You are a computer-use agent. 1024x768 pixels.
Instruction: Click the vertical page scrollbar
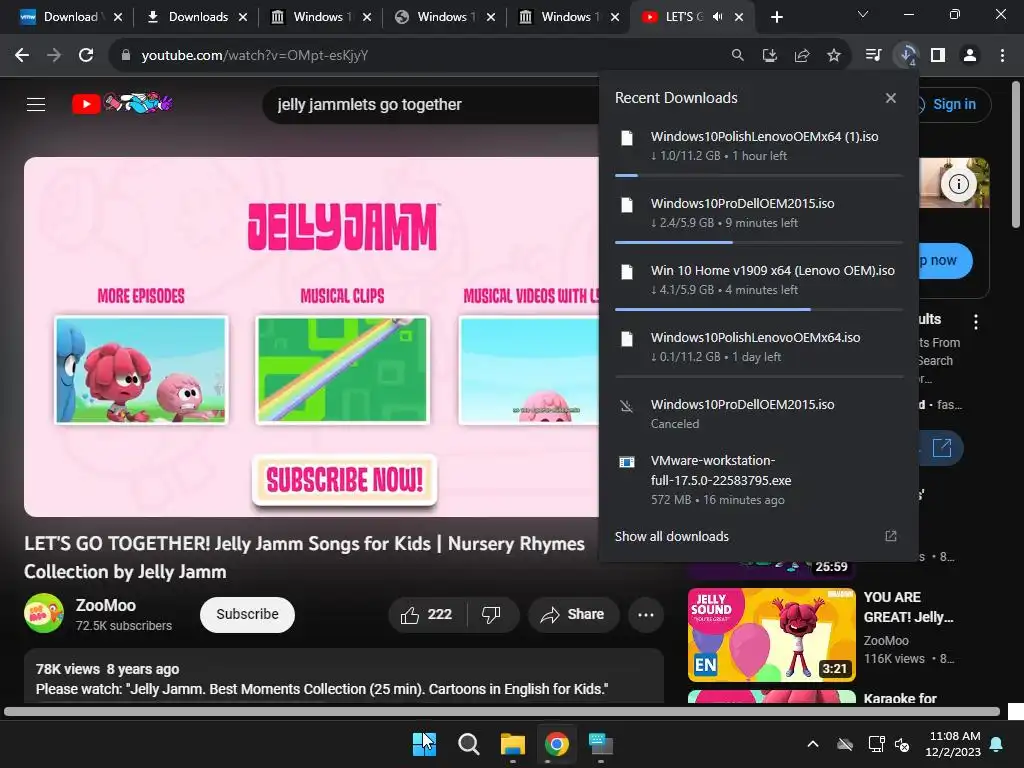point(1016,154)
